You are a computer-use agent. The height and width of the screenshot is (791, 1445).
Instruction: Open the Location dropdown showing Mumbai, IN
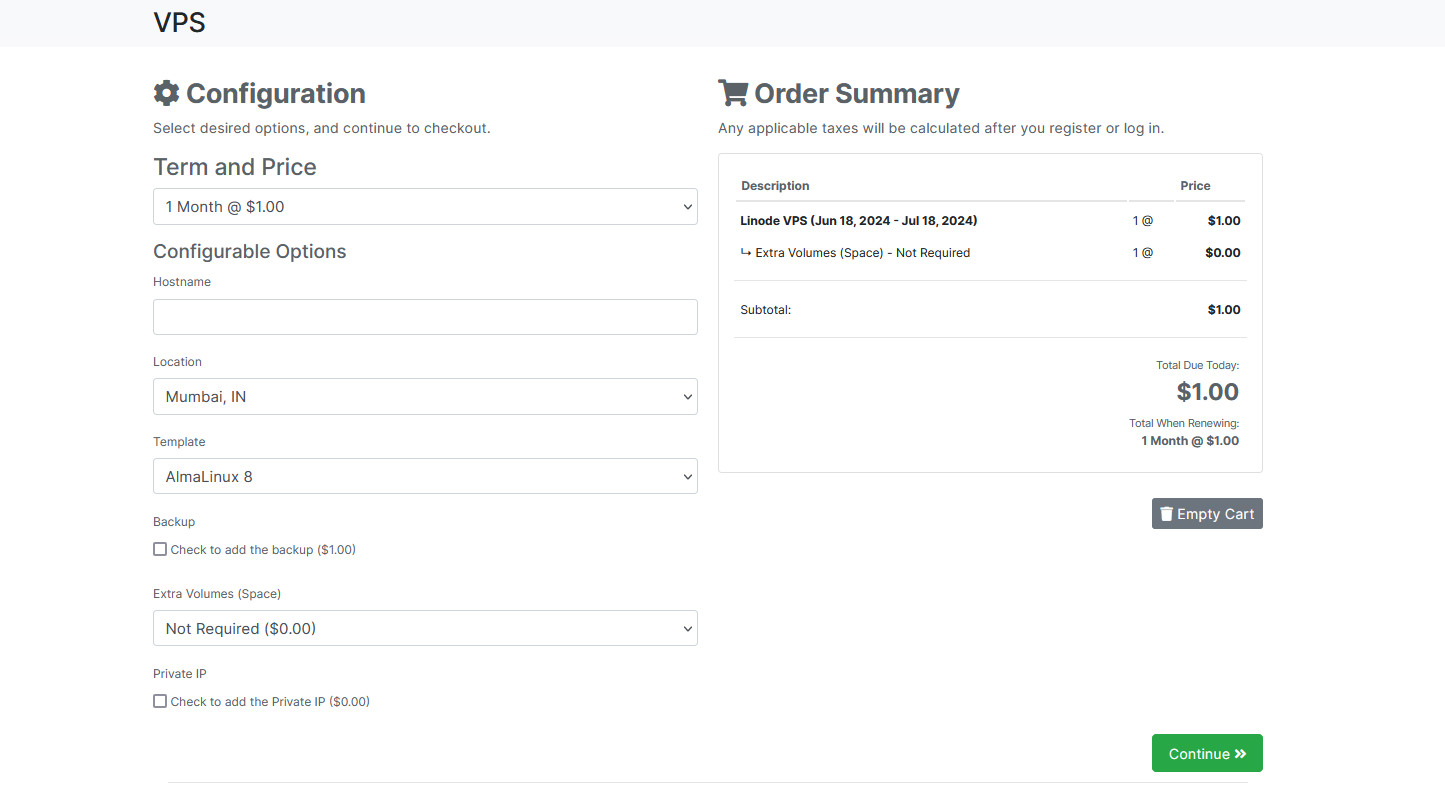click(x=425, y=397)
